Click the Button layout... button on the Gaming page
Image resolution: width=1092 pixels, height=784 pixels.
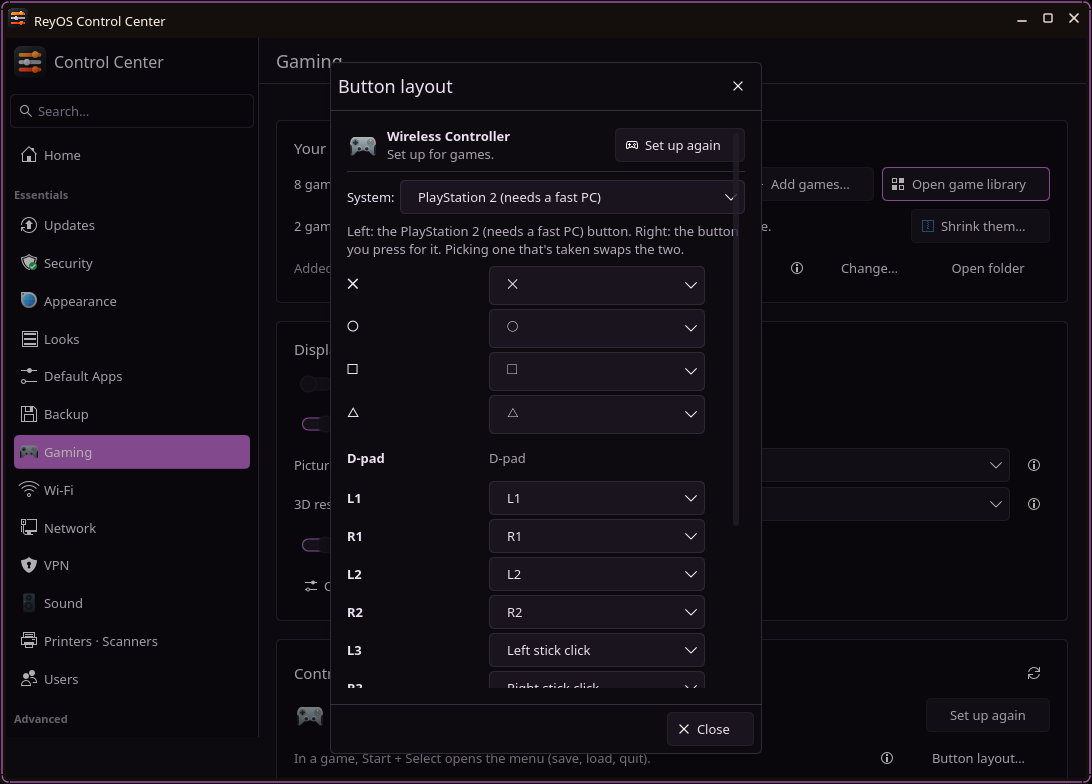tap(978, 758)
